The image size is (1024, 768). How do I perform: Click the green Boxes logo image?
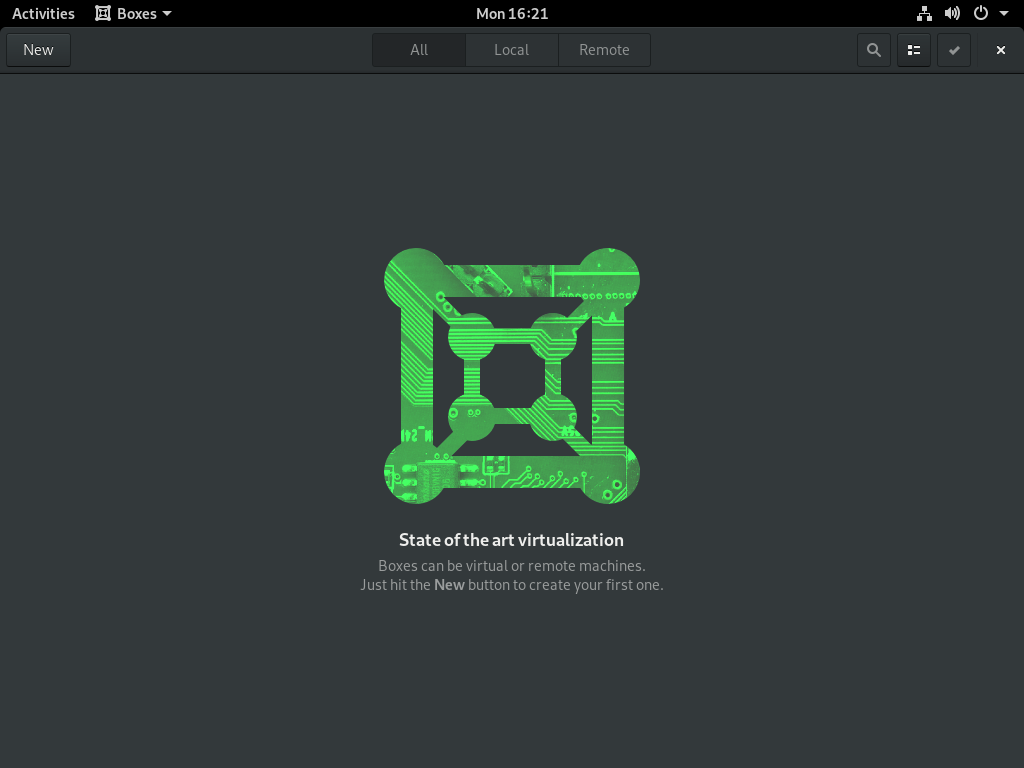[x=512, y=376]
